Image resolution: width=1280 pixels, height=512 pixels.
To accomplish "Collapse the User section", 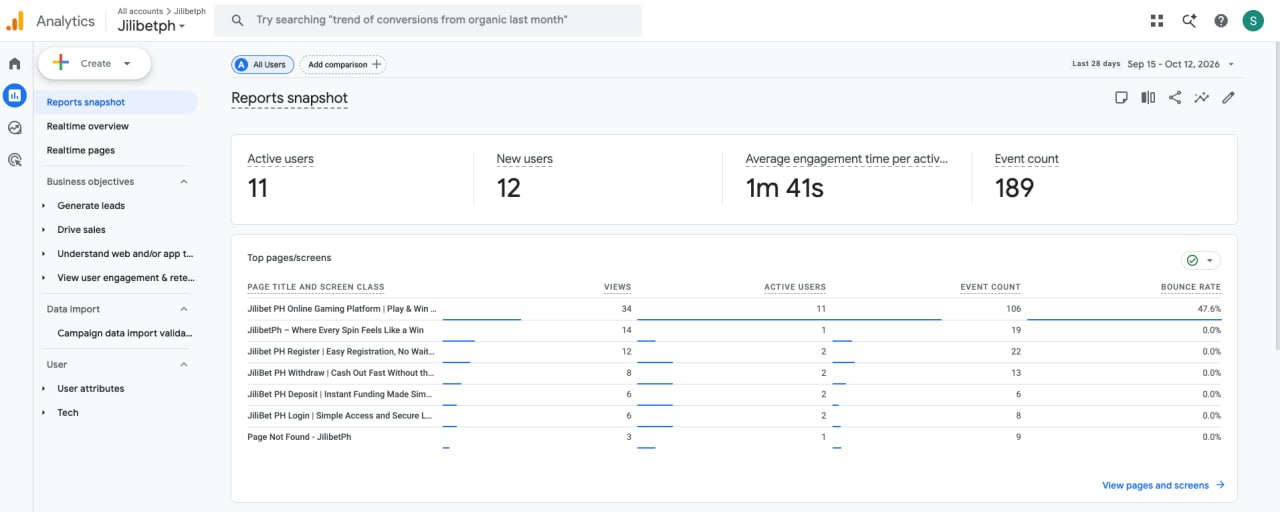I will [184, 364].
